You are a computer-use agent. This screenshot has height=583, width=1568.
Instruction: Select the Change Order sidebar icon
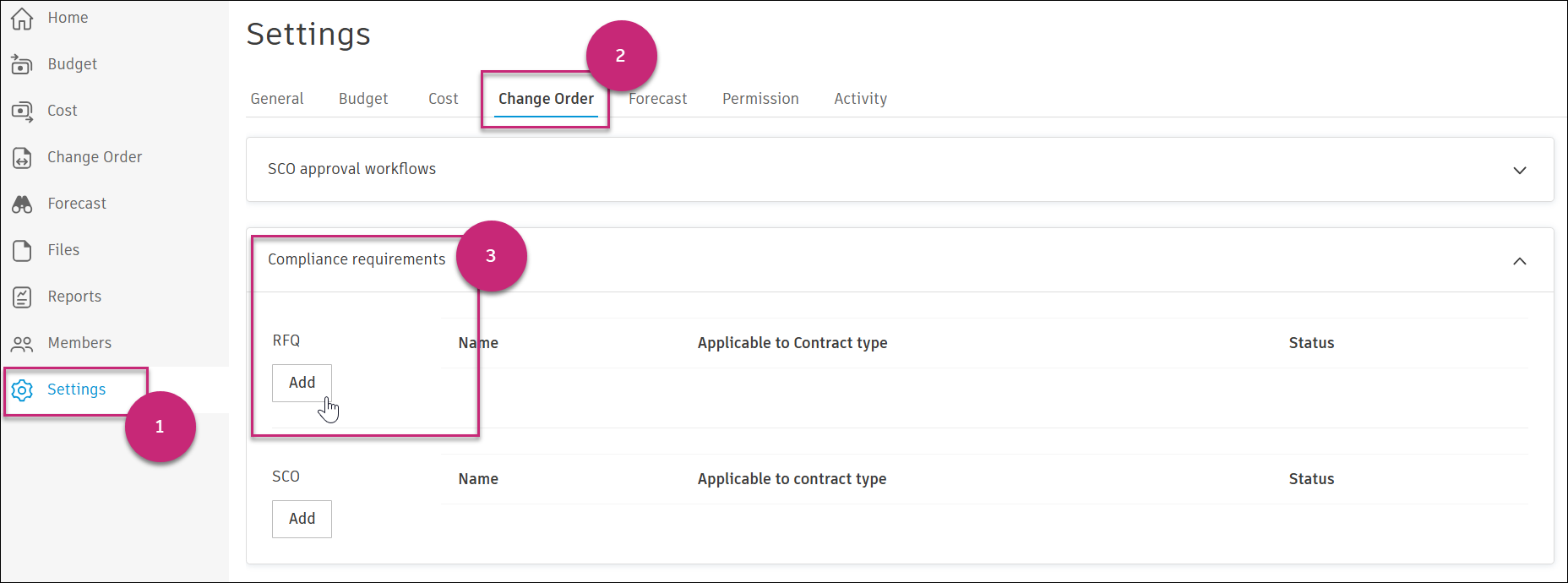22,157
